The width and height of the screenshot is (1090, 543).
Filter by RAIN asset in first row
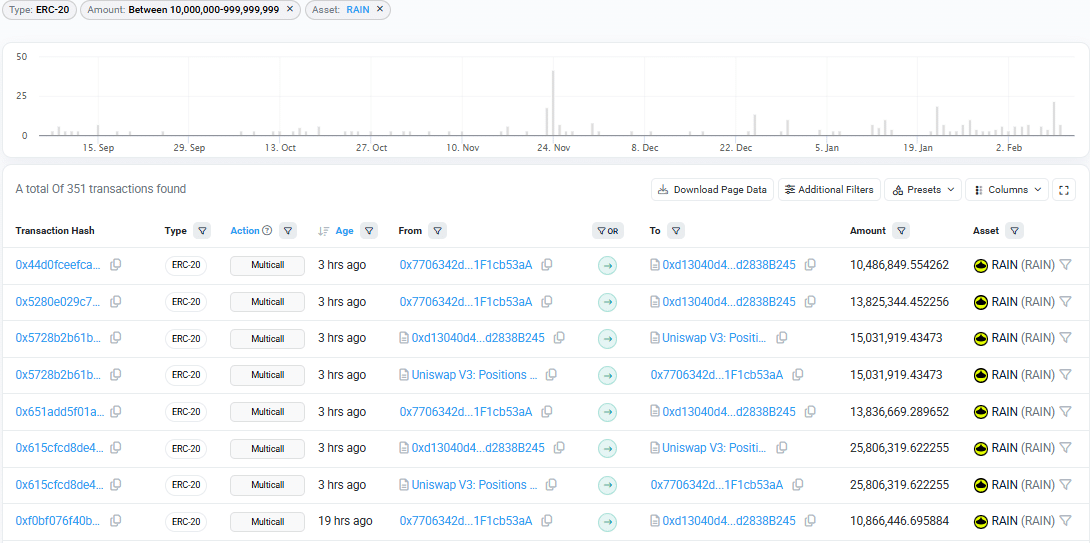[x=1065, y=265]
